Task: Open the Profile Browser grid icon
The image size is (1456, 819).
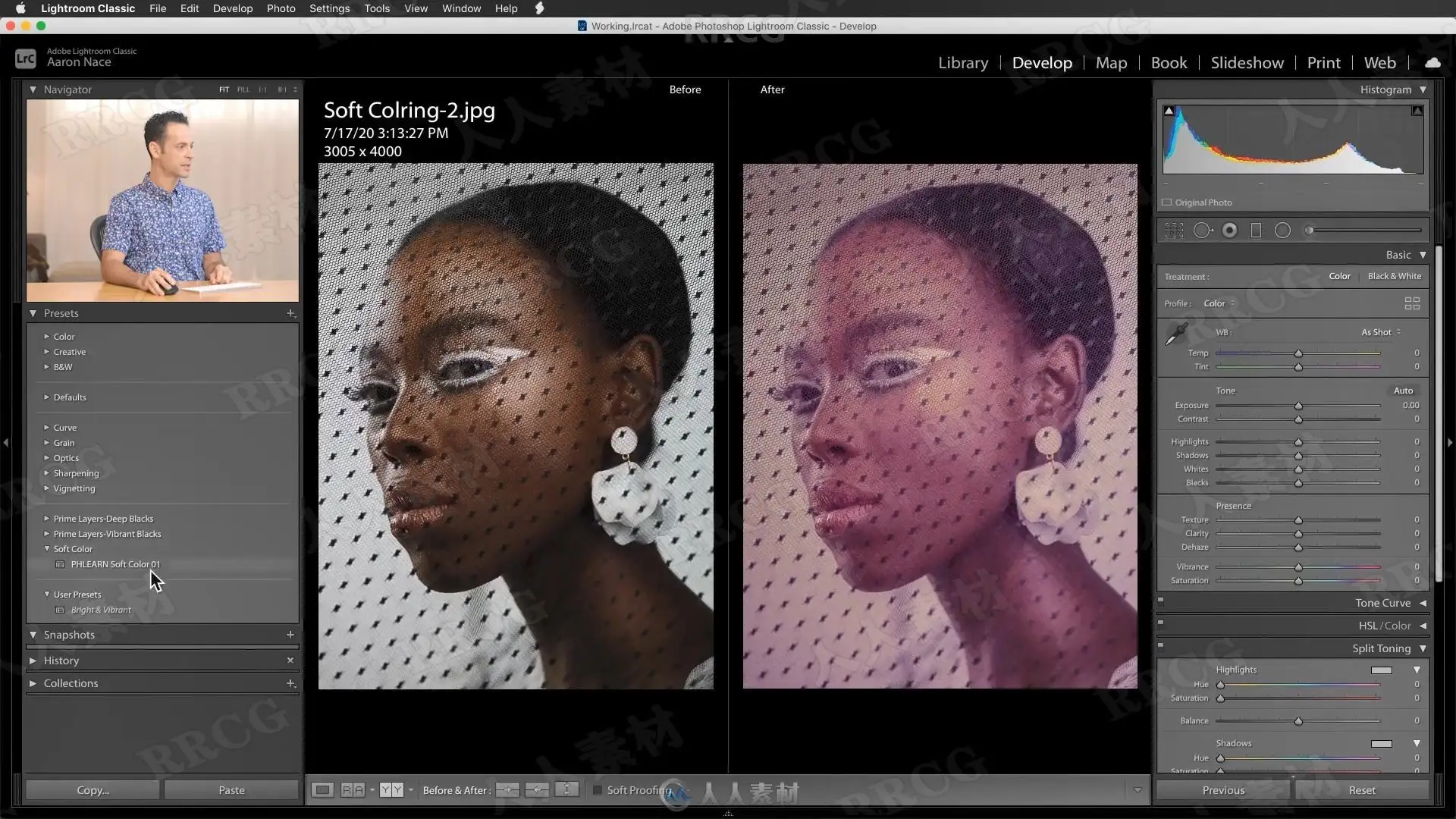Action: tap(1412, 303)
